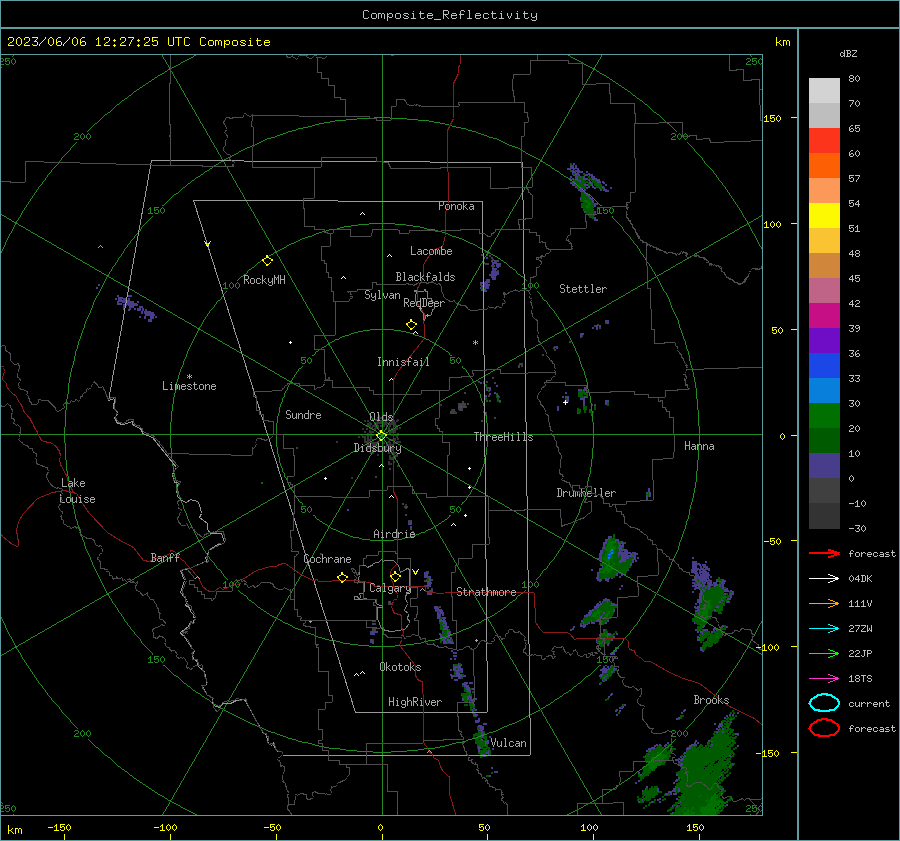Pick the red 65-60 dBZ swatch

824,141
